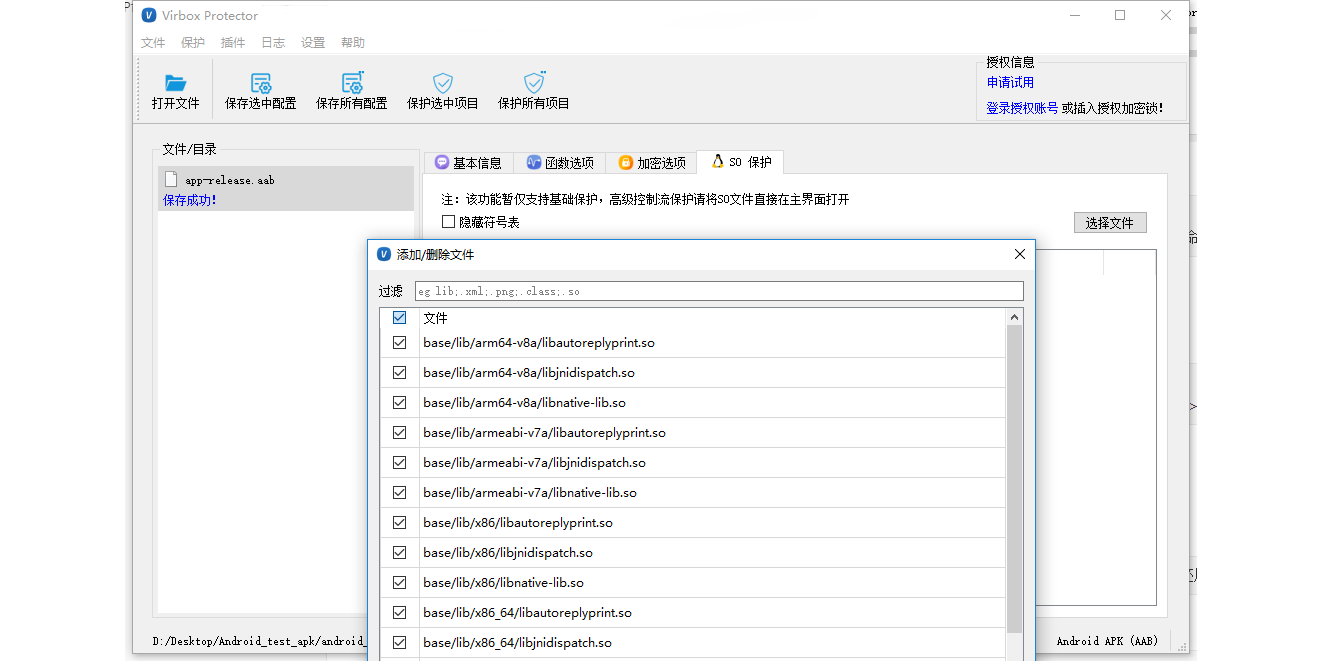
Task: Click the purple icon on the 基本信息 tab
Action: (x=441, y=161)
